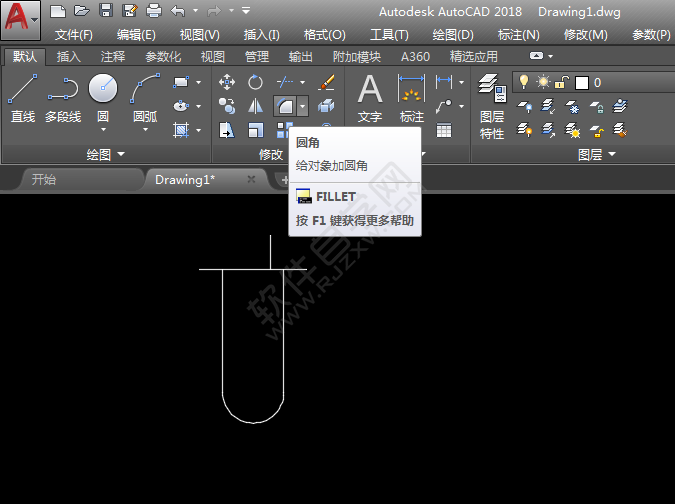The width and height of the screenshot is (675, 504).
Task: Toggle layer 0 freeze sun icon
Action: tap(543, 82)
